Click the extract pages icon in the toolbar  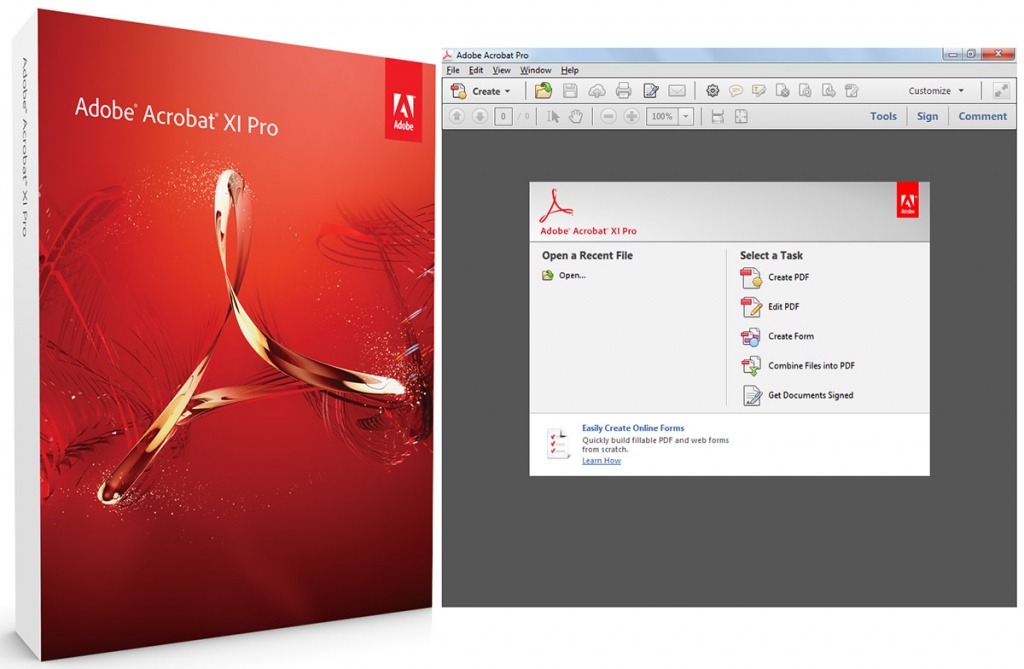coord(828,91)
